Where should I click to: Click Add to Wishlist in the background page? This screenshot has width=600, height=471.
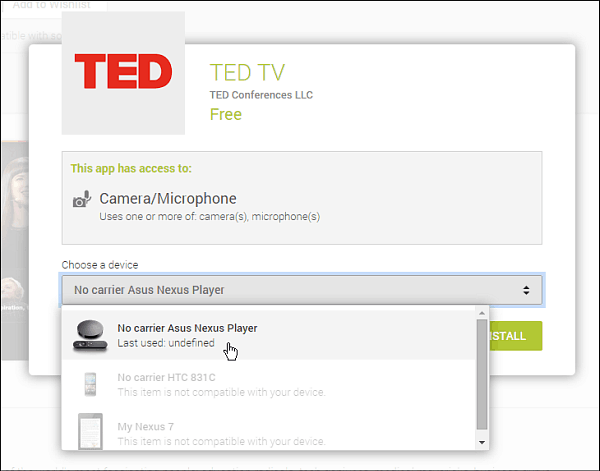52,5
